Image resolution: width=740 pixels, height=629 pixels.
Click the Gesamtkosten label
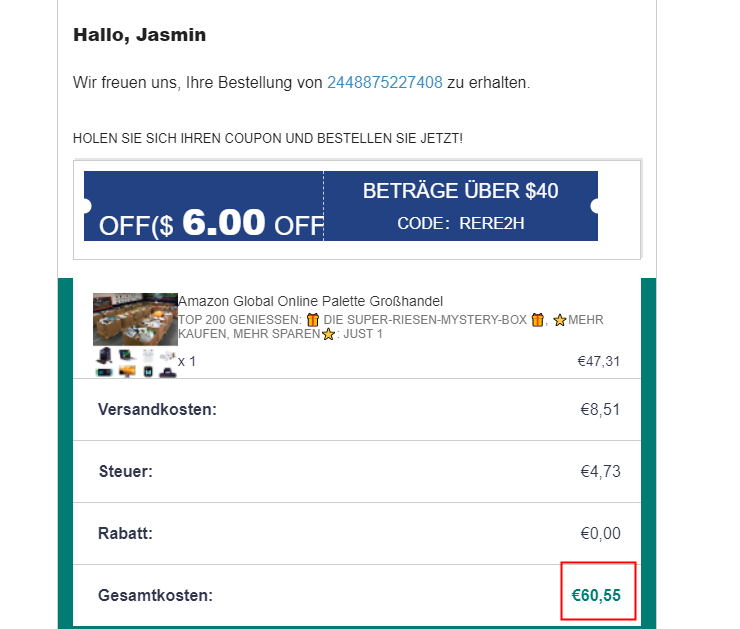tap(156, 595)
